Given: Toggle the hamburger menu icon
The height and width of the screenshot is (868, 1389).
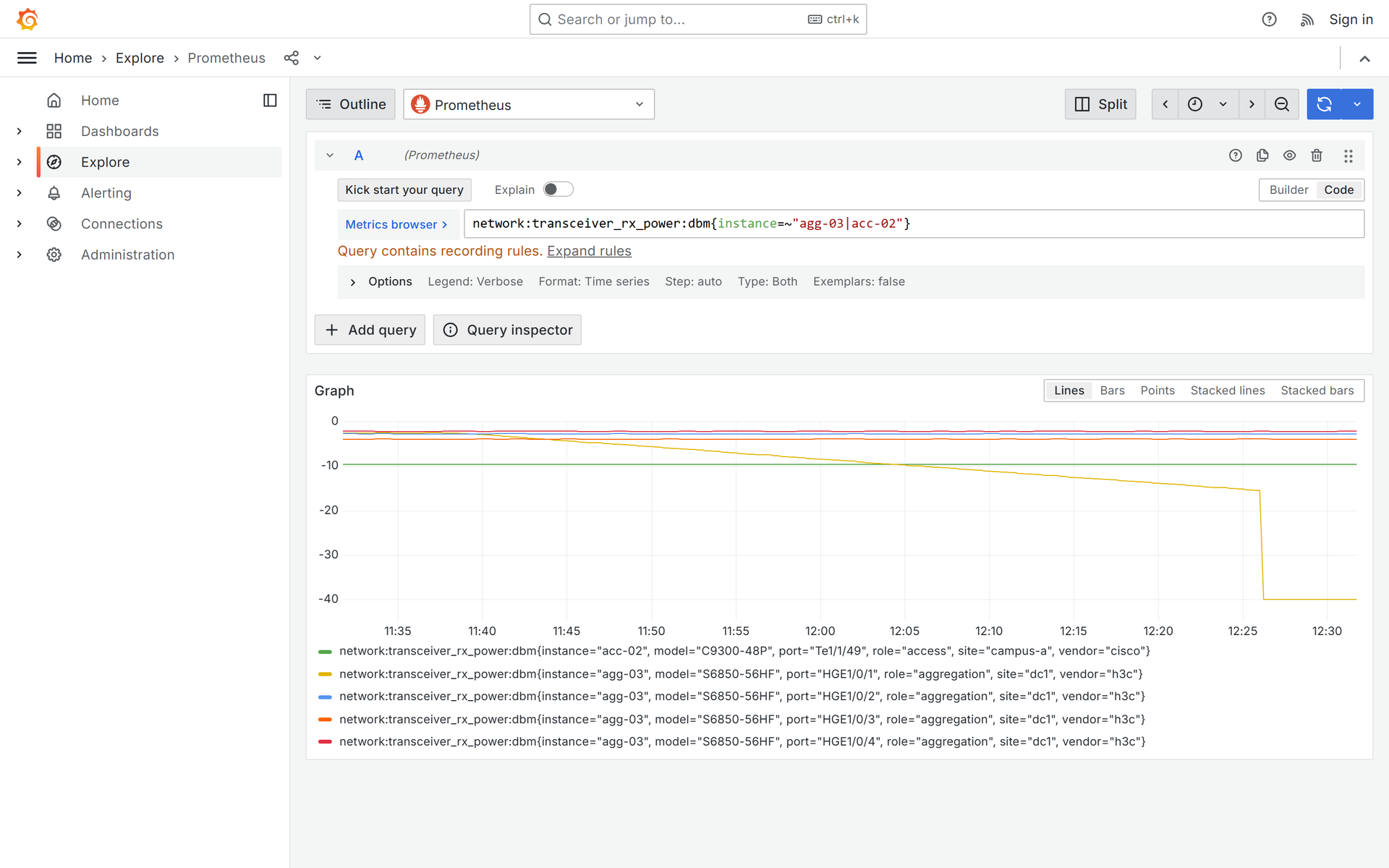Looking at the screenshot, I should coord(27,58).
